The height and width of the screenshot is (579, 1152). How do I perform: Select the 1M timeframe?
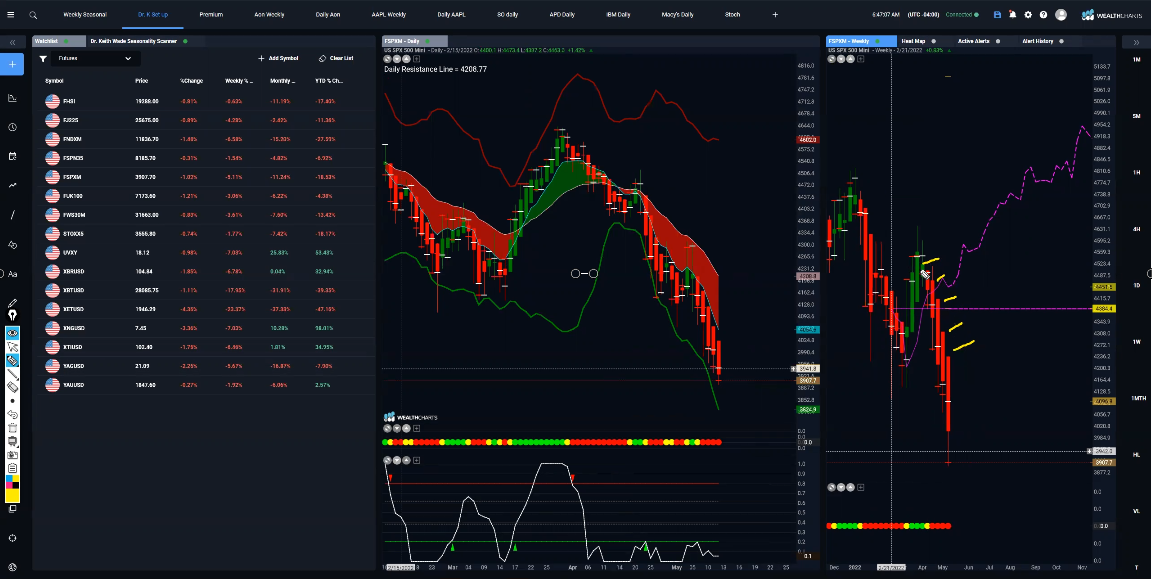click(x=1137, y=60)
